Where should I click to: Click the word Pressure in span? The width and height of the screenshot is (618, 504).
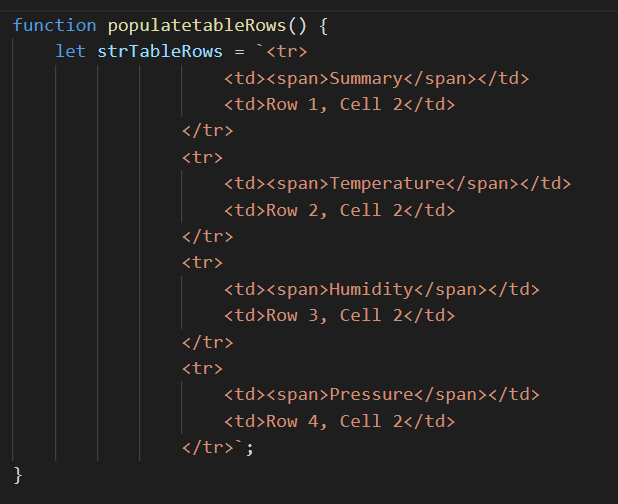click(x=371, y=395)
